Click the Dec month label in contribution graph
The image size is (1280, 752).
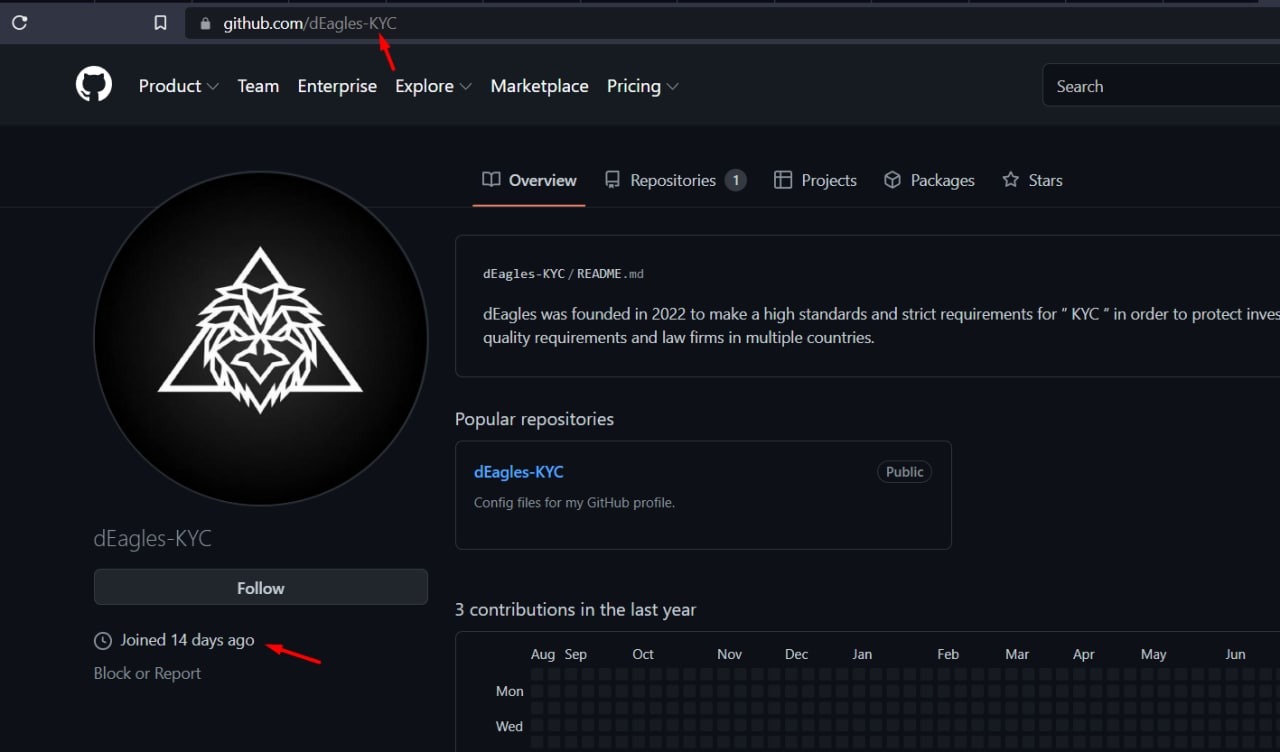pyautogui.click(x=796, y=654)
